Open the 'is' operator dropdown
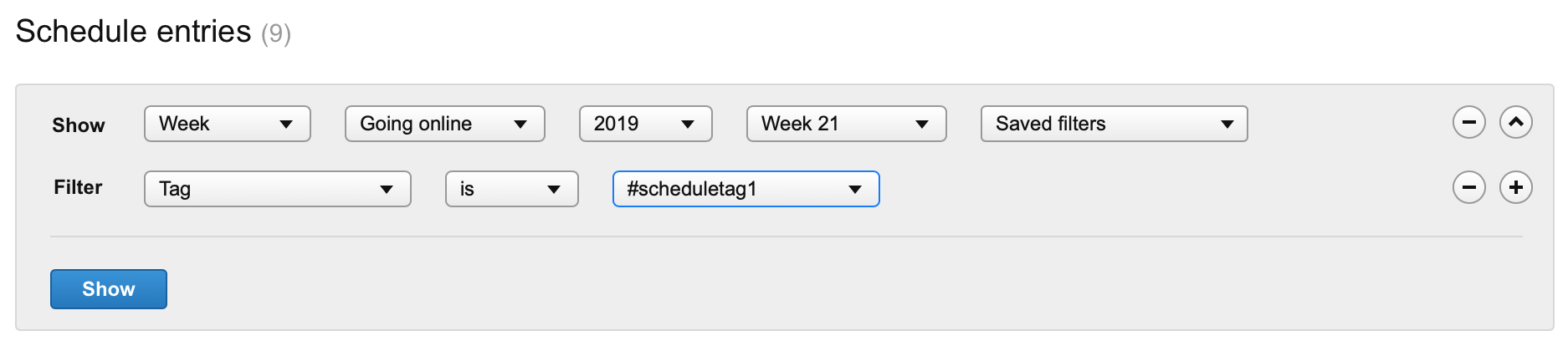1568x346 pixels. pyautogui.click(x=511, y=189)
